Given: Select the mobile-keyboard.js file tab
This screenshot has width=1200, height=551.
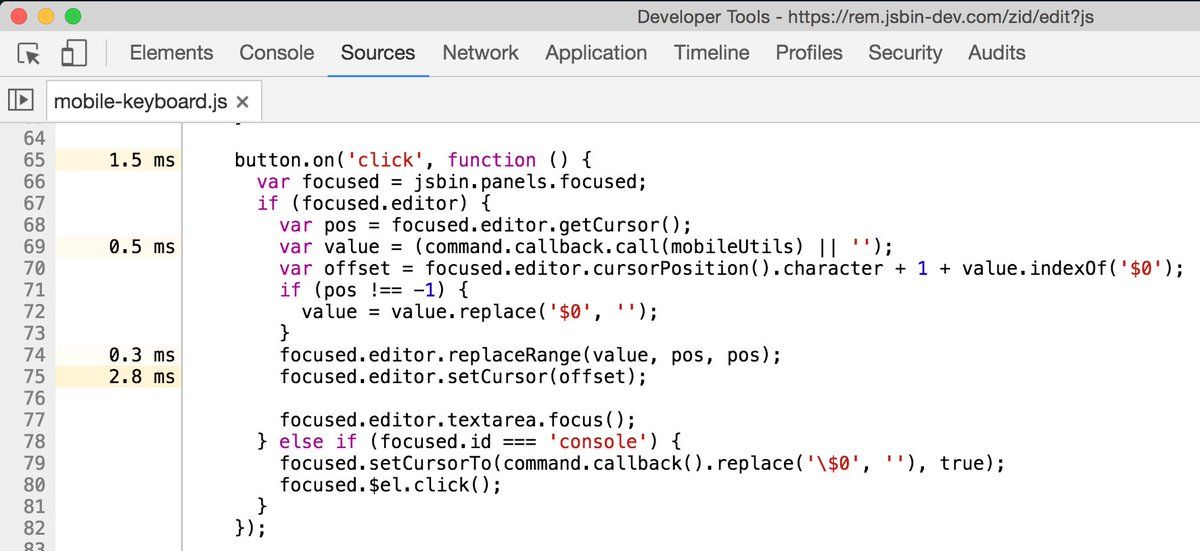Looking at the screenshot, I should pyautogui.click(x=140, y=102).
